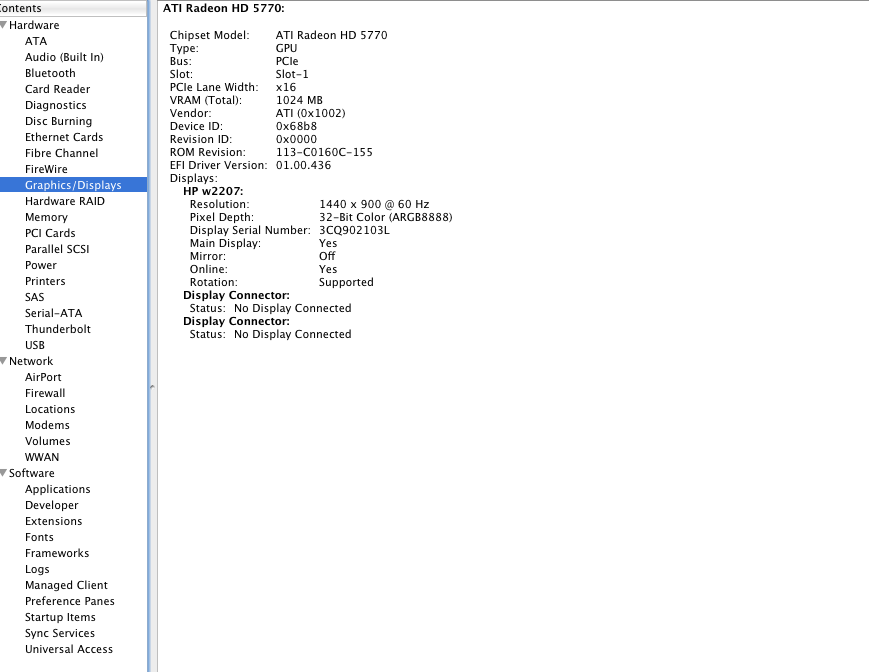
Task: Collapse the Hardware section triangle
Action: pyautogui.click(x=4, y=25)
